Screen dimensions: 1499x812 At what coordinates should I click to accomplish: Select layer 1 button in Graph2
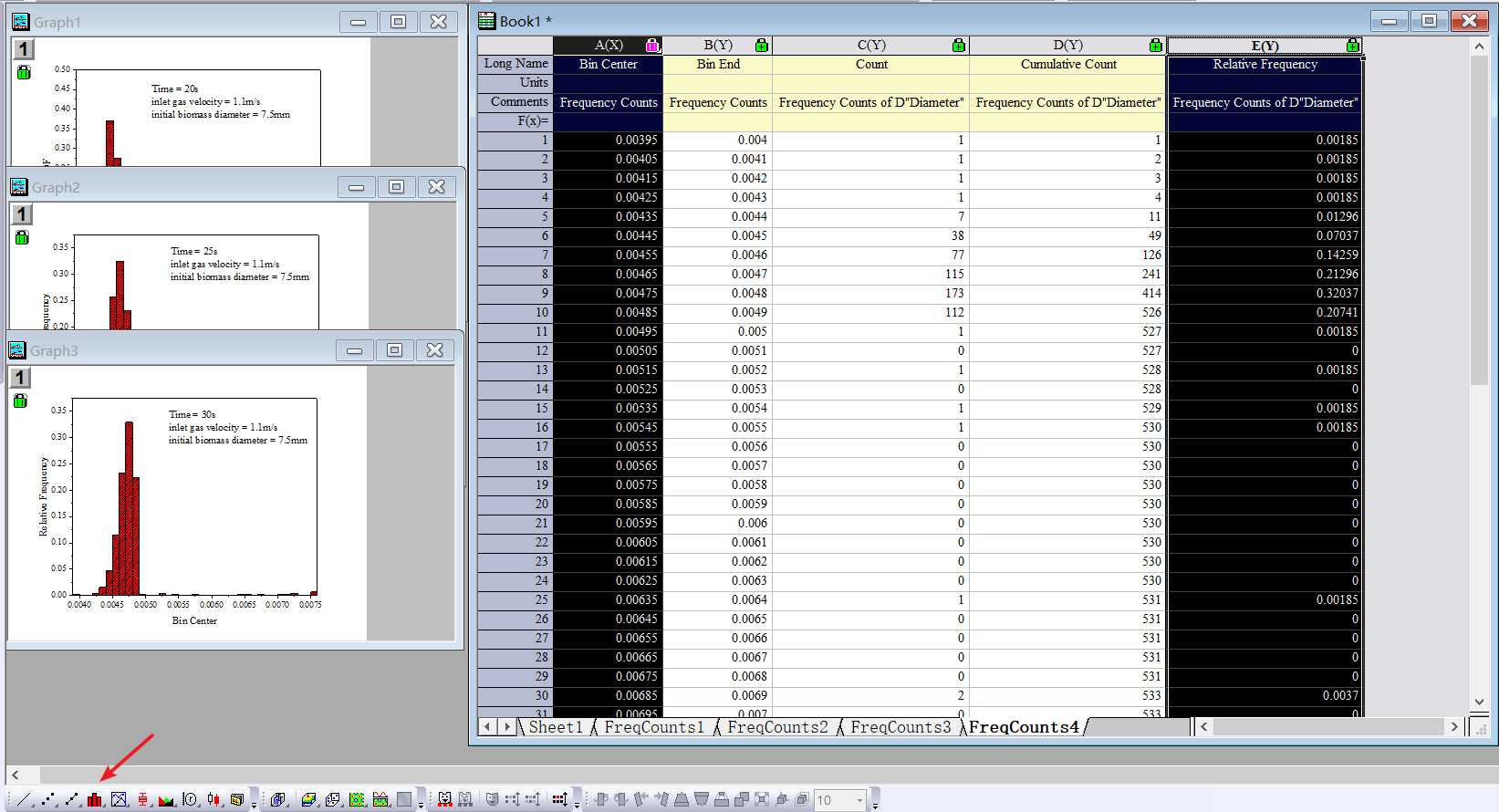pos(22,214)
